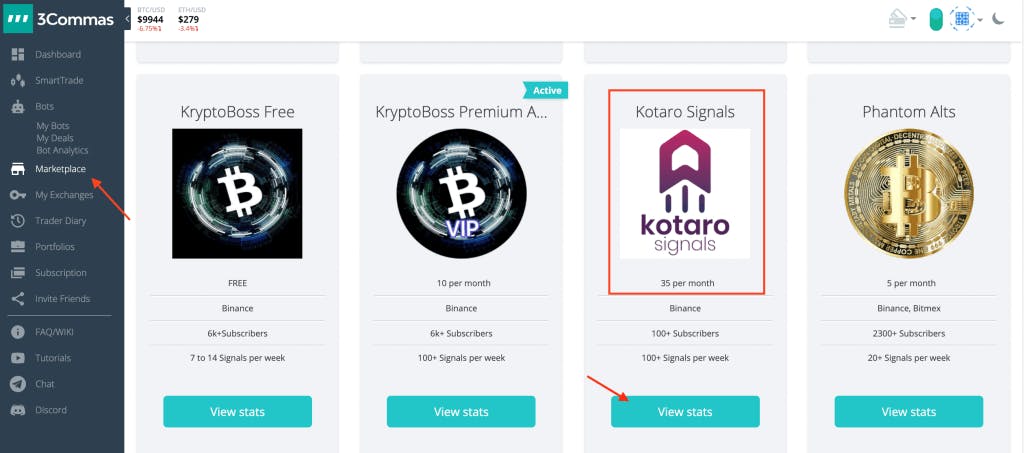Screen dimensions: 1024x453
Task: Click the Kotaro Signals logo image
Action: point(685,193)
